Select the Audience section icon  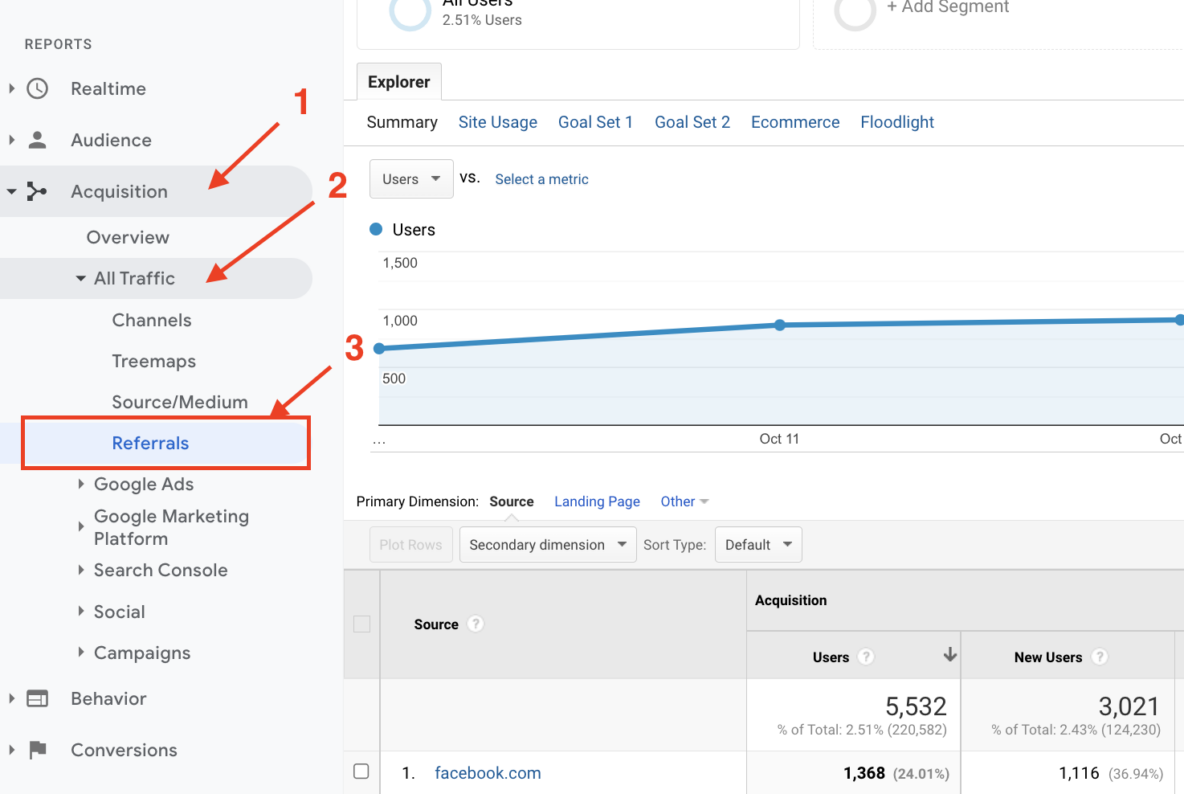[x=38, y=140]
